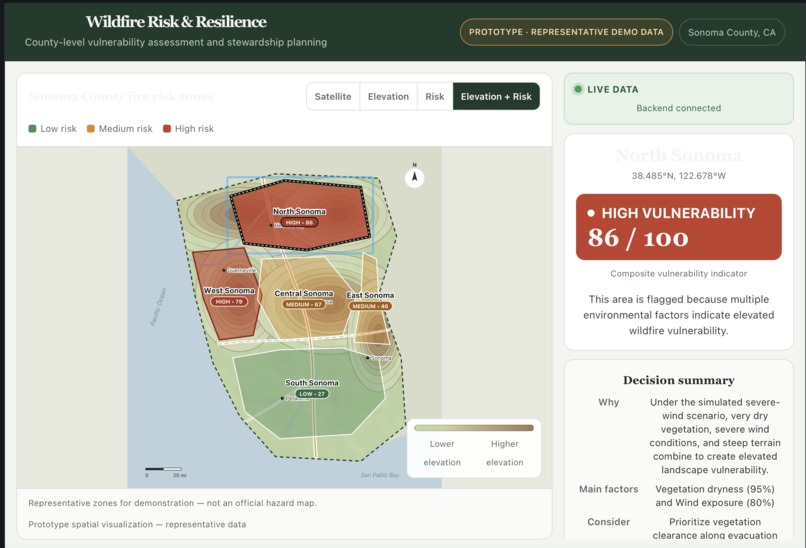
Task: Select the East Sonoma zone label
Action: (370, 295)
